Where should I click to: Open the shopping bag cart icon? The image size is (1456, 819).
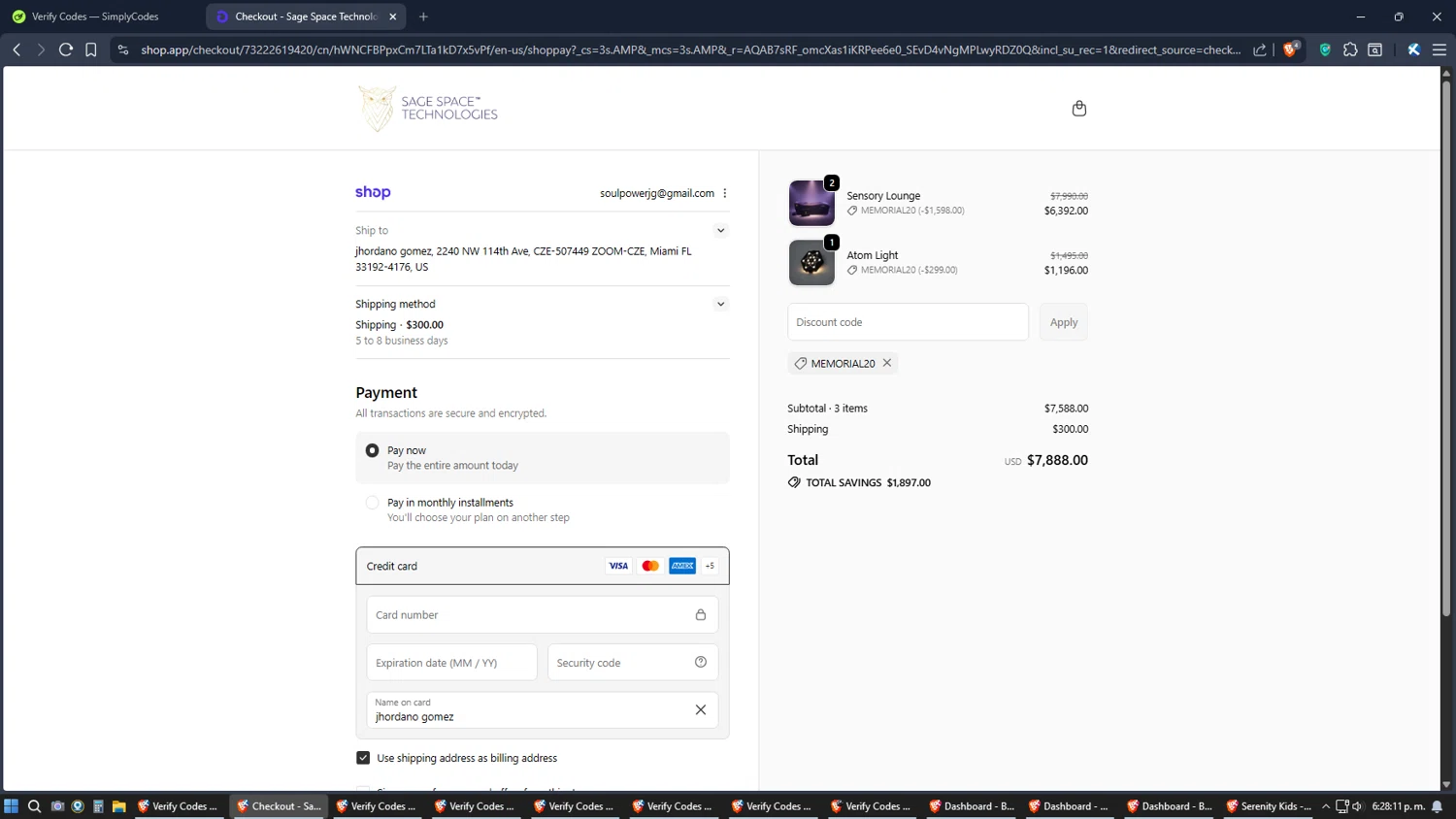1078,108
